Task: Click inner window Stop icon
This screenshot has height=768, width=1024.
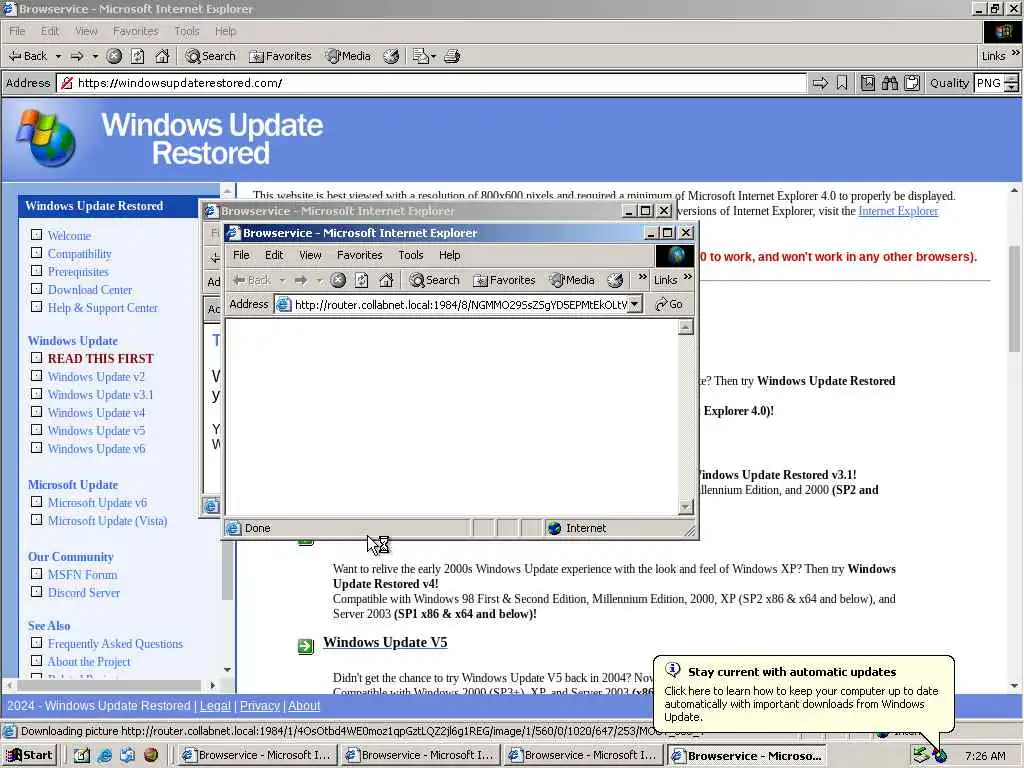Action: click(338, 280)
